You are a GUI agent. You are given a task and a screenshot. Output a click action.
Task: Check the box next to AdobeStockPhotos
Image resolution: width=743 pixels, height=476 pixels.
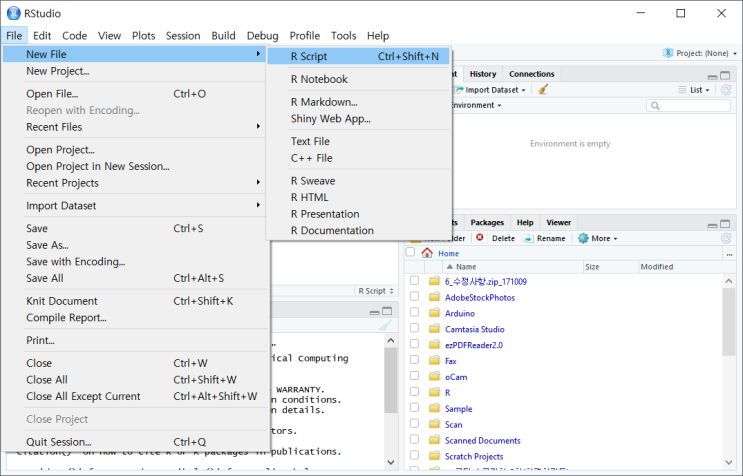click(x=414, y=297)
